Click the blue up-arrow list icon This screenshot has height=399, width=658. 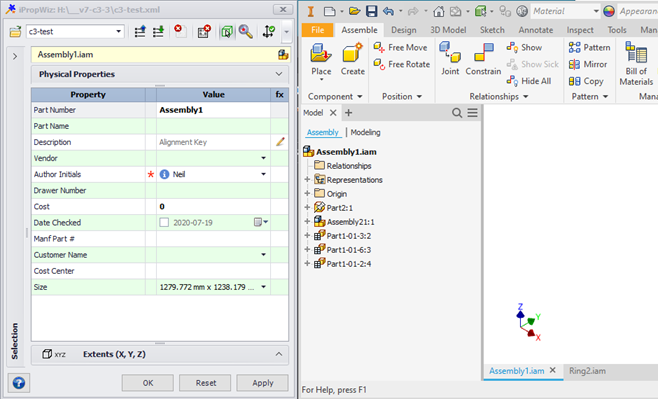pyautogui.click(x=140, y=31)
